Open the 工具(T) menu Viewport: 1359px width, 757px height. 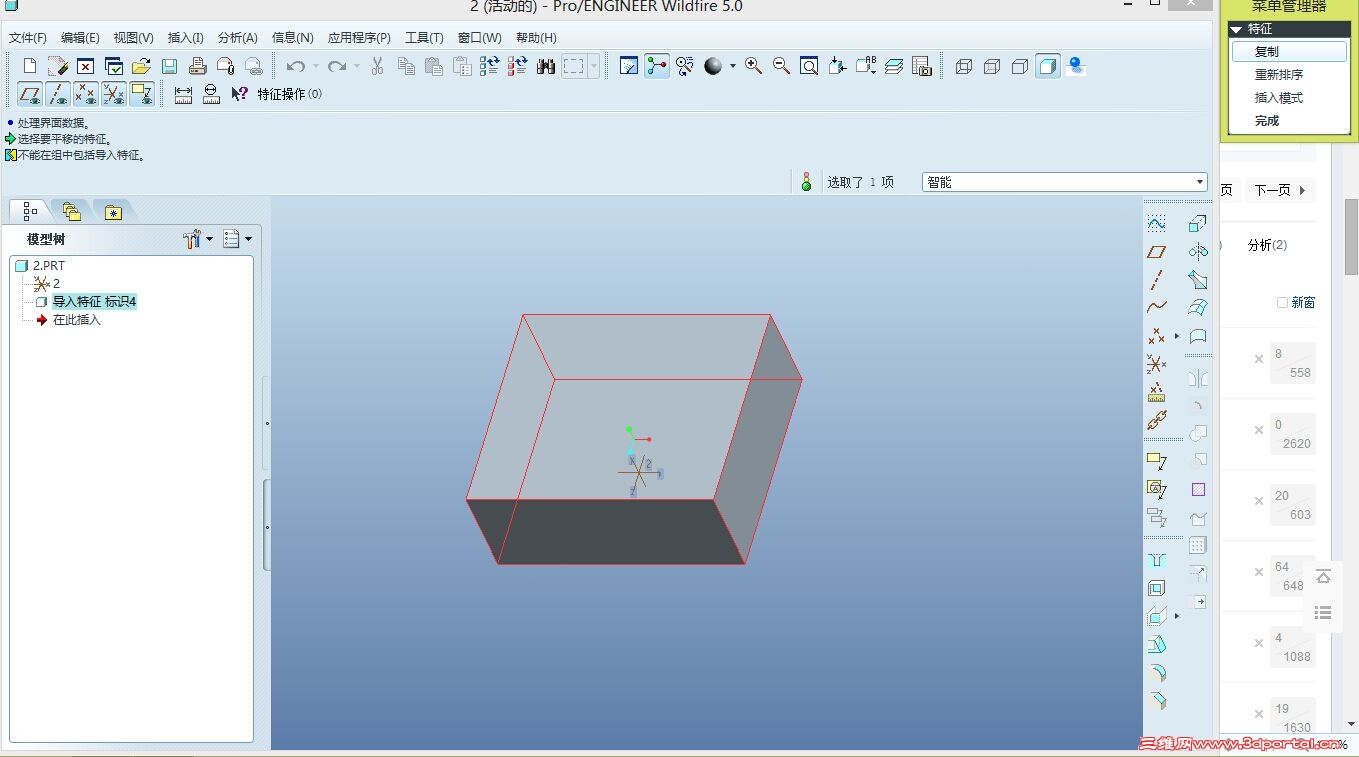(424, 38)
